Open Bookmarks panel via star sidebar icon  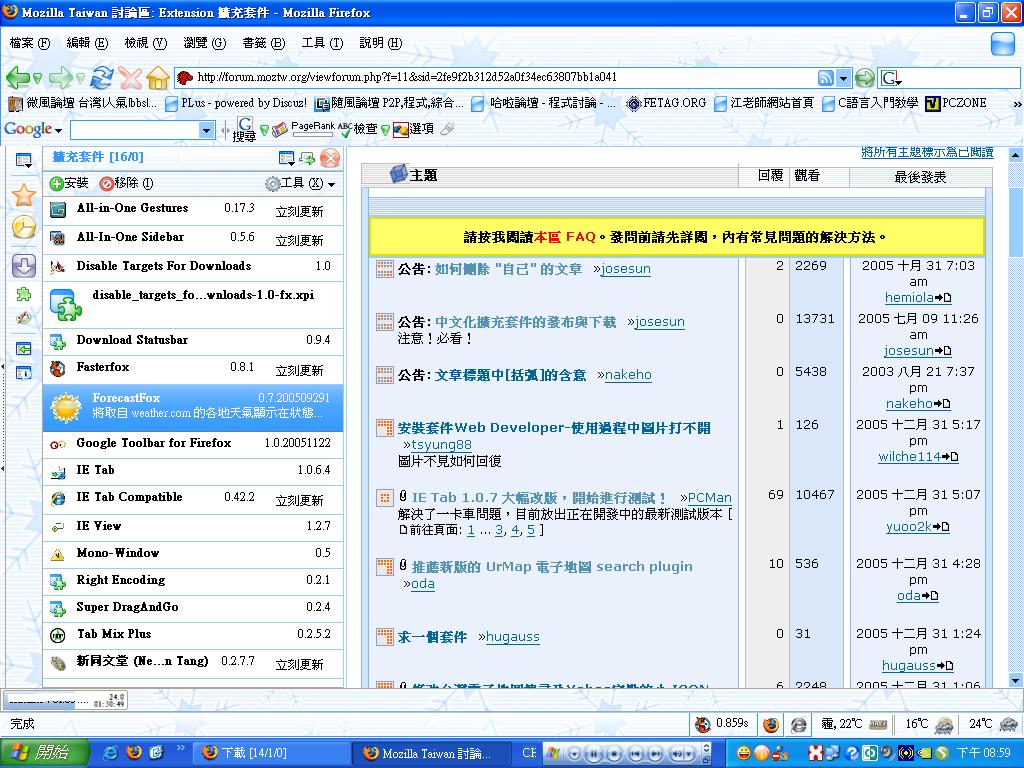click(24, 195)
